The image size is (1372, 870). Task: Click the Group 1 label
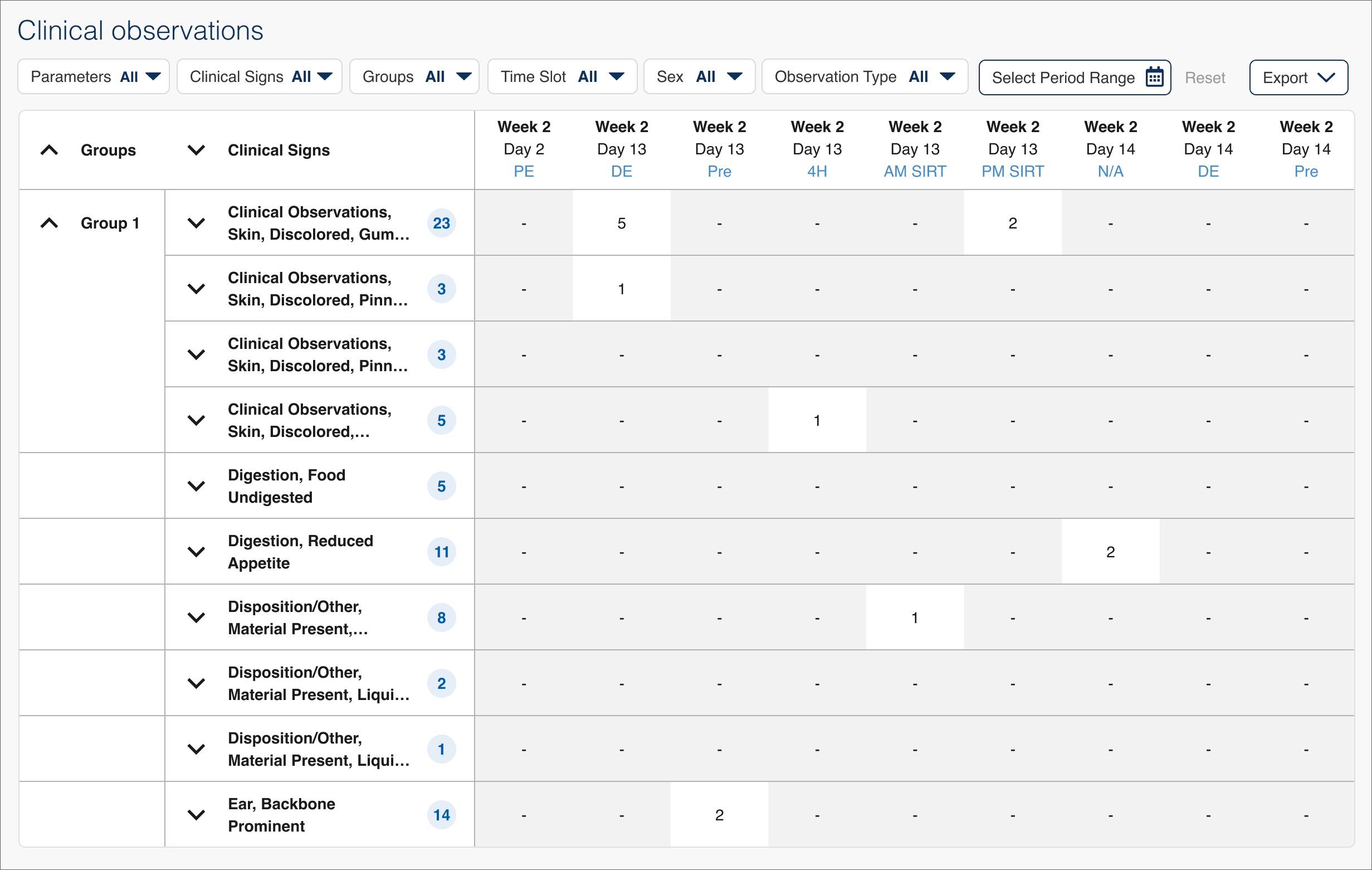[110, 223]
